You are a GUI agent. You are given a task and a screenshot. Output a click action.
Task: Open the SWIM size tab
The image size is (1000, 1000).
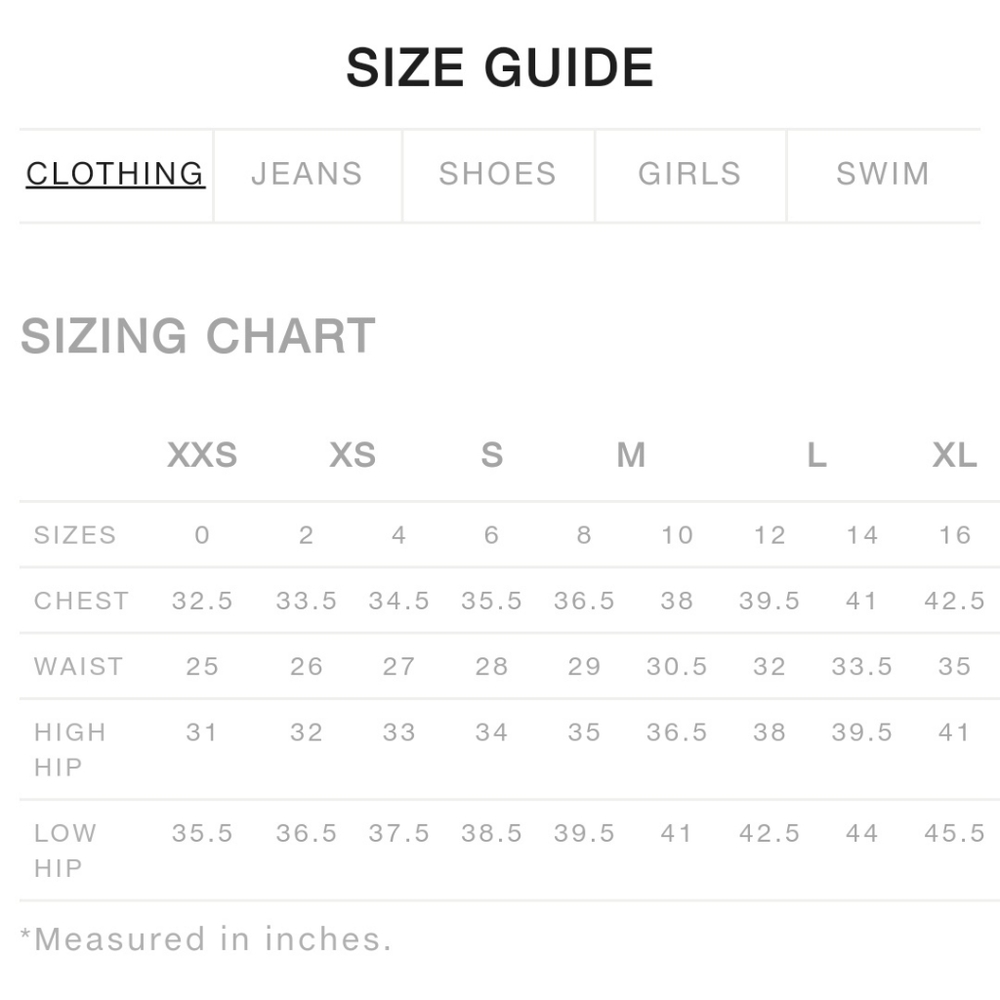[883, 174]
